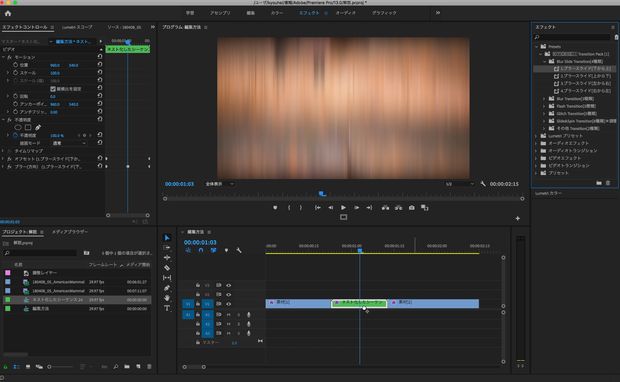Select the Hand tool

pos(167,298)
